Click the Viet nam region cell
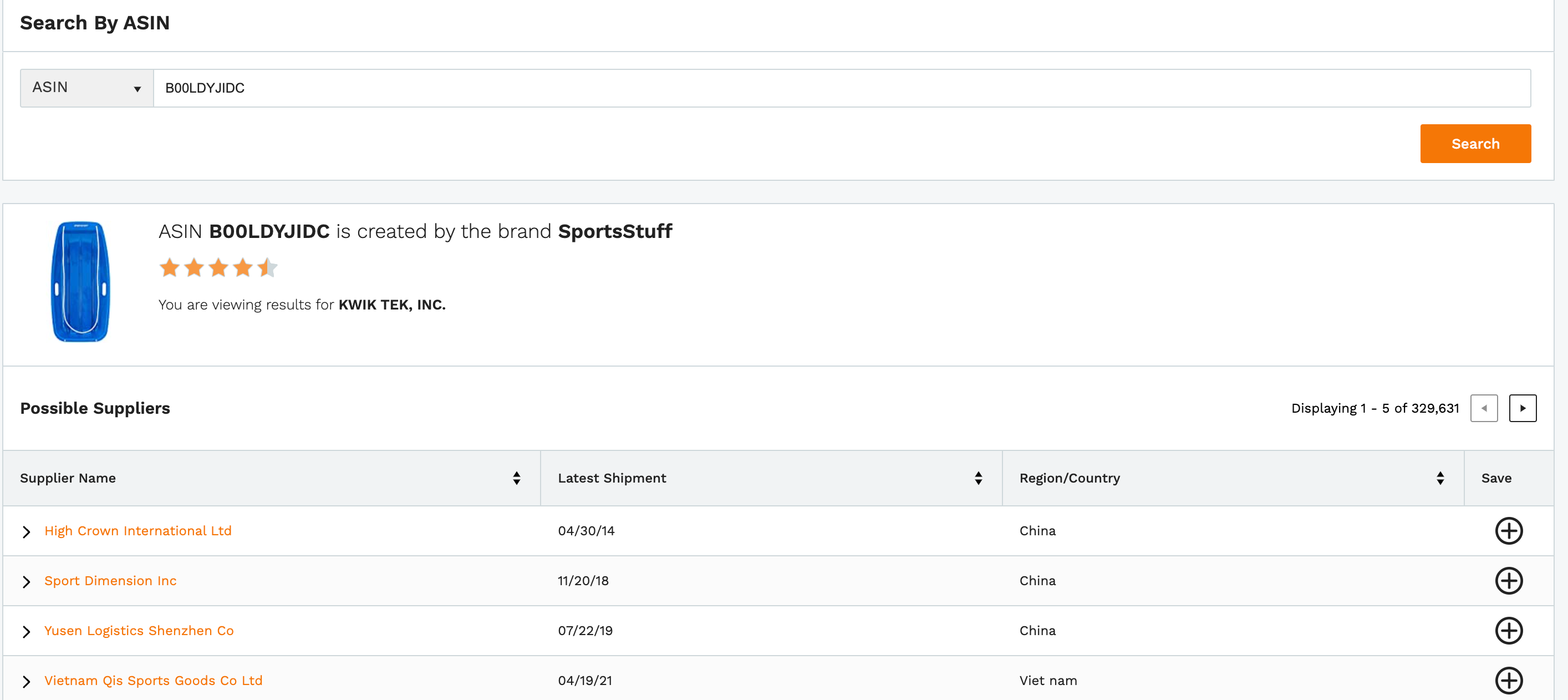This screenshot has width=1568, height=700. pyautogui.click(x=1048, y=681)
